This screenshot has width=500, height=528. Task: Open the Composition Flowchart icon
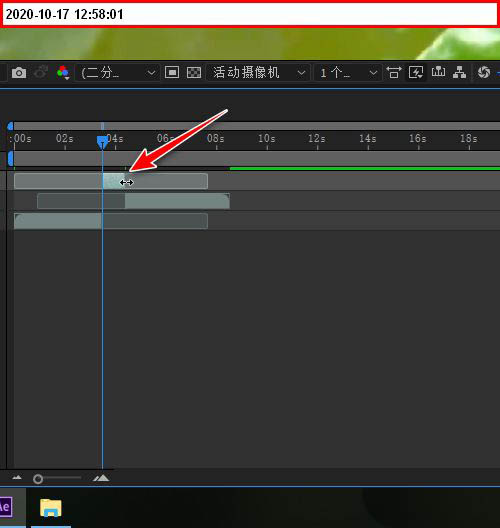[x=460, y=72]
